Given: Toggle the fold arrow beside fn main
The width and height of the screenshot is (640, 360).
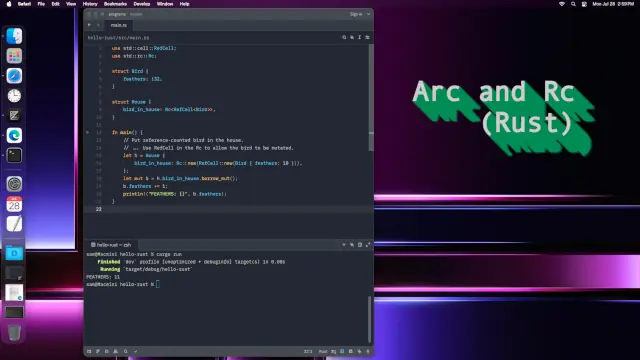Looking at the screenshot, I should 88,132.
